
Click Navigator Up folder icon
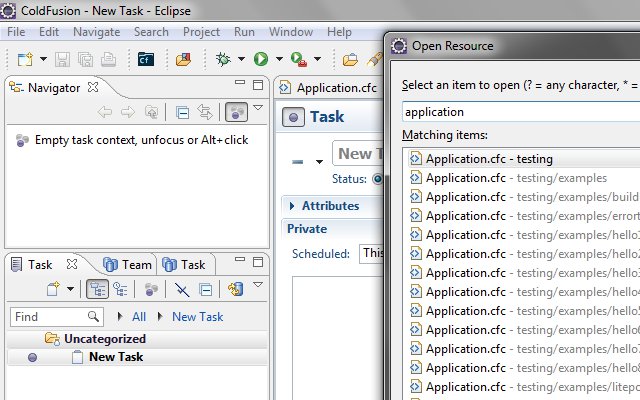pyautogui.click(x=151, y=112)
